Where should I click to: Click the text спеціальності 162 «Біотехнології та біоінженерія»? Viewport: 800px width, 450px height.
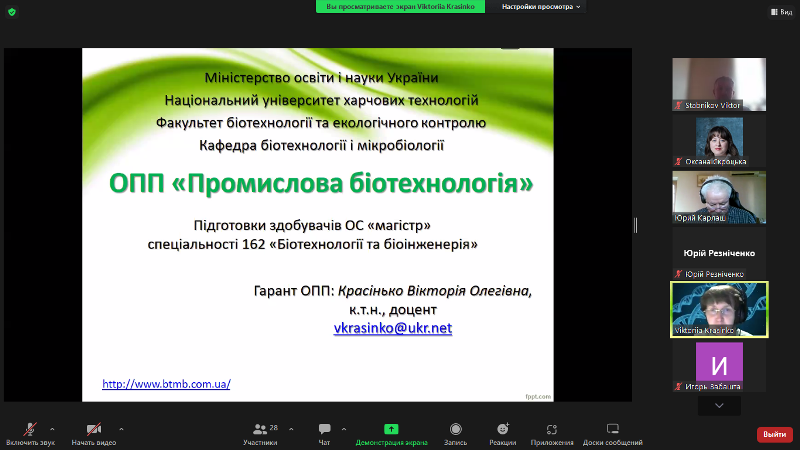point(313,244)
